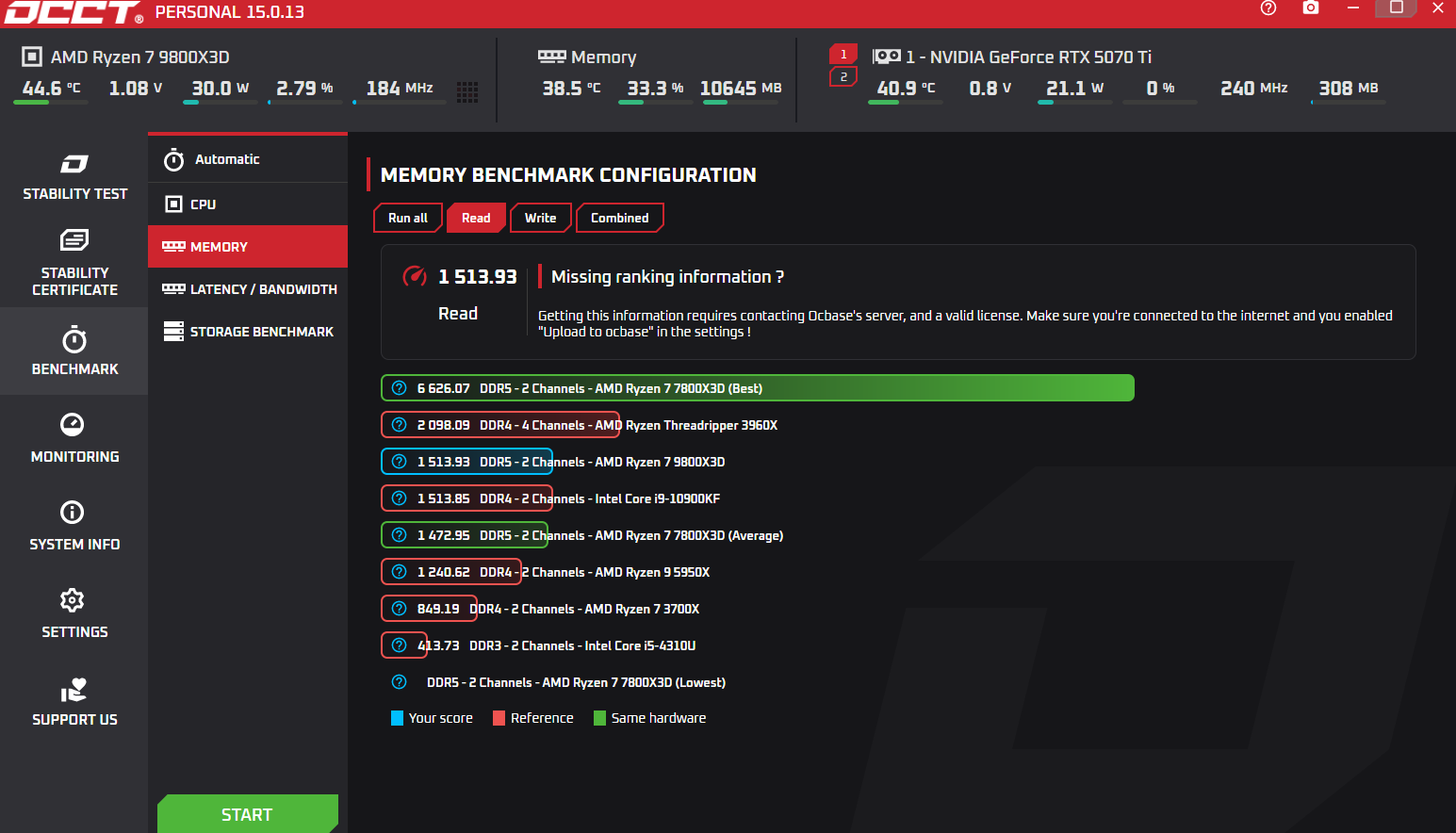Select the CPU benchmark entry
This screenshot has height=833, width=1456.
[x=248, y=204]
